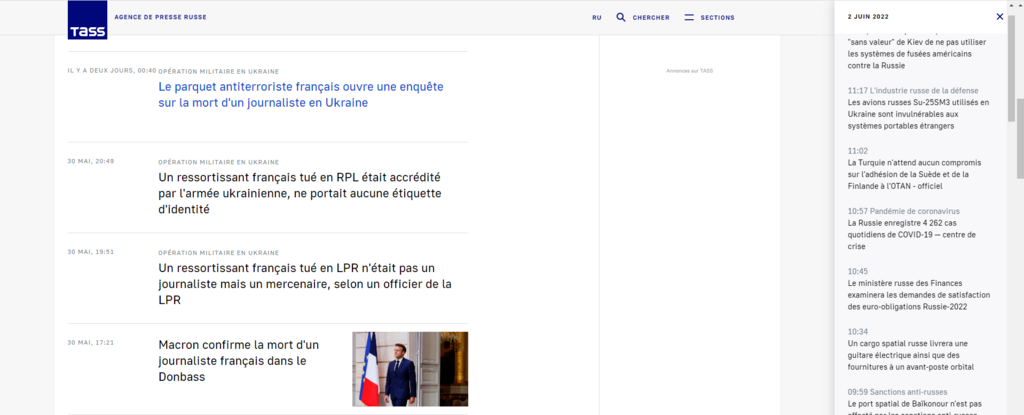Switch language to RU

coord(597,18)
